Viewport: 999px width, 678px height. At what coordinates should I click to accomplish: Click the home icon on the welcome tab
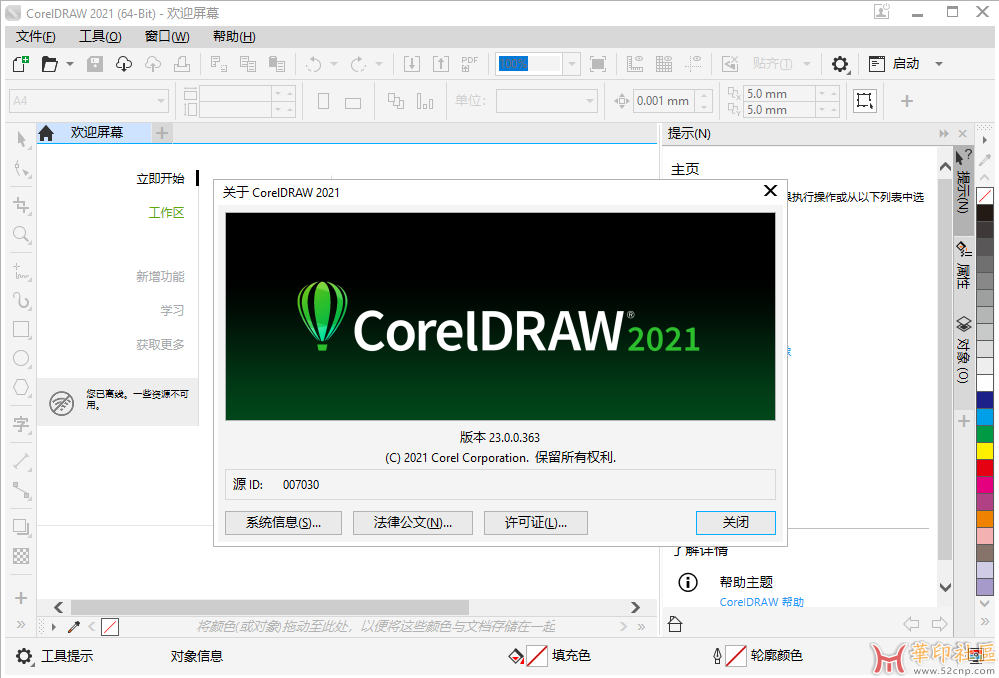(46, 133)
